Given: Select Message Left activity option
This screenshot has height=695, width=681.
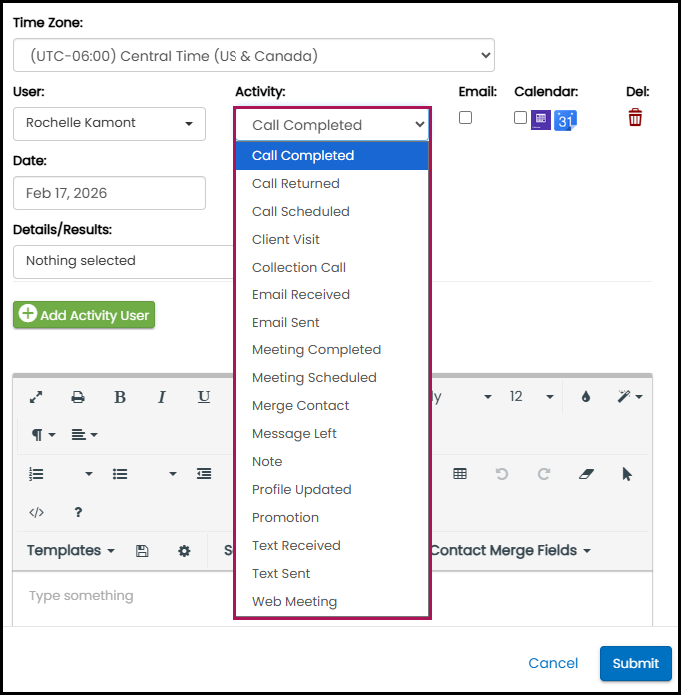Looking at the screenshot, I should pyautogui.click(x=332, y=433).
